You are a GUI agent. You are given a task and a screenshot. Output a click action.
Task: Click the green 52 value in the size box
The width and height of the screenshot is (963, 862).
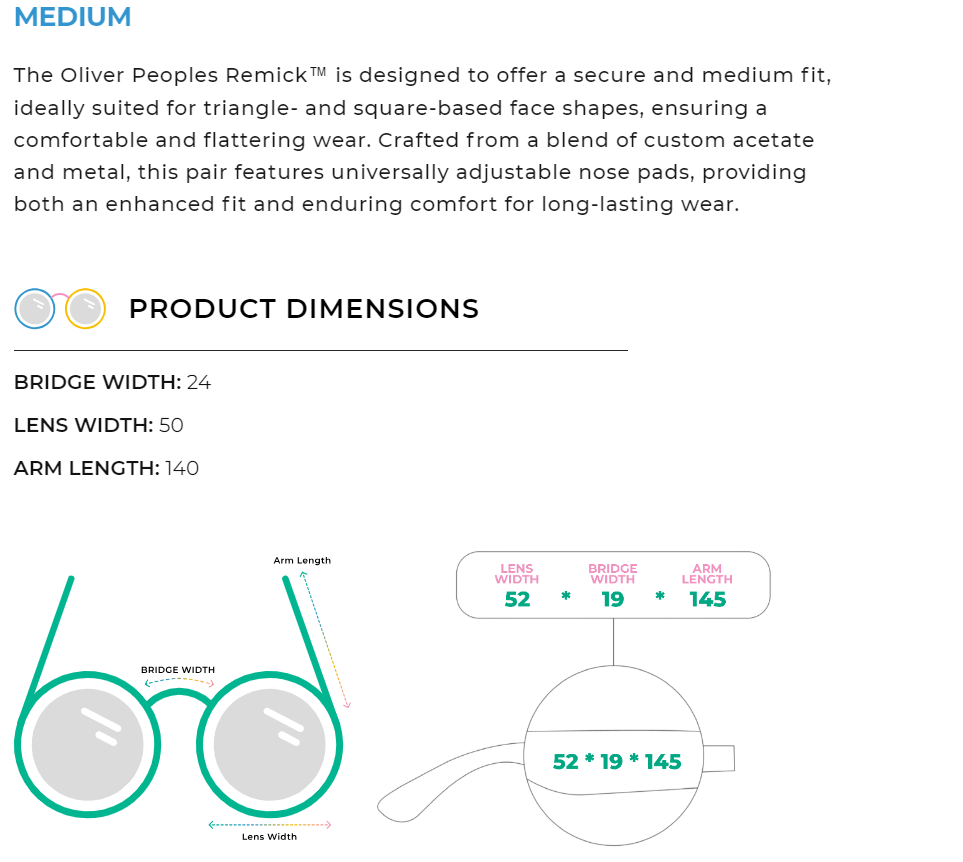517,599
